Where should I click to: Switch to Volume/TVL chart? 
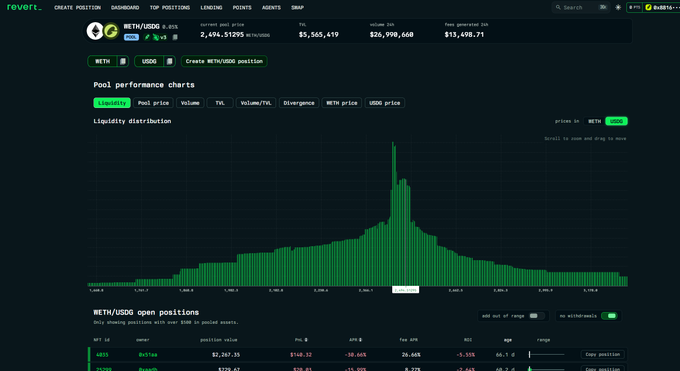click(x=256, y=103)
